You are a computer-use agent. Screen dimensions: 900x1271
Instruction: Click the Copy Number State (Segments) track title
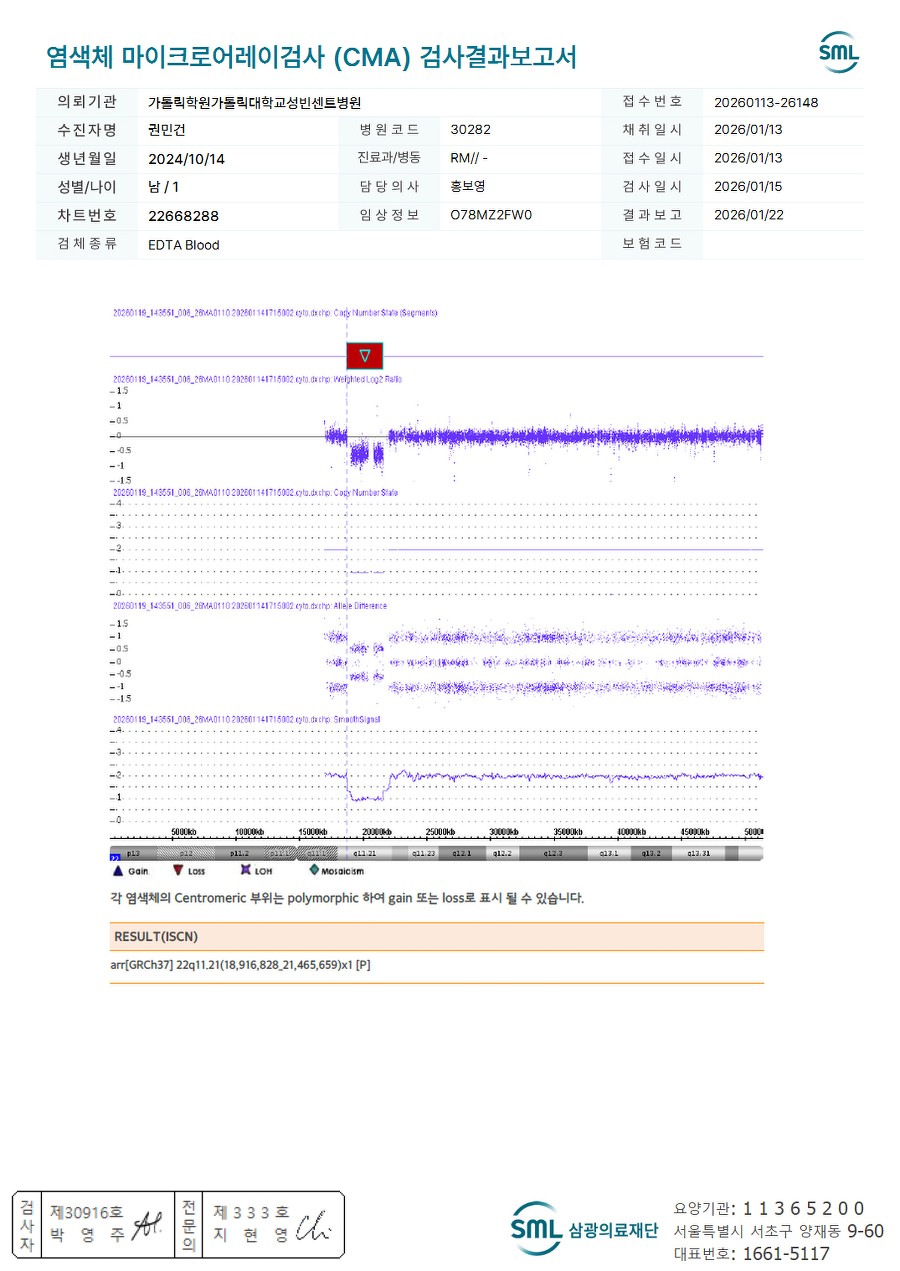(275, 313)
